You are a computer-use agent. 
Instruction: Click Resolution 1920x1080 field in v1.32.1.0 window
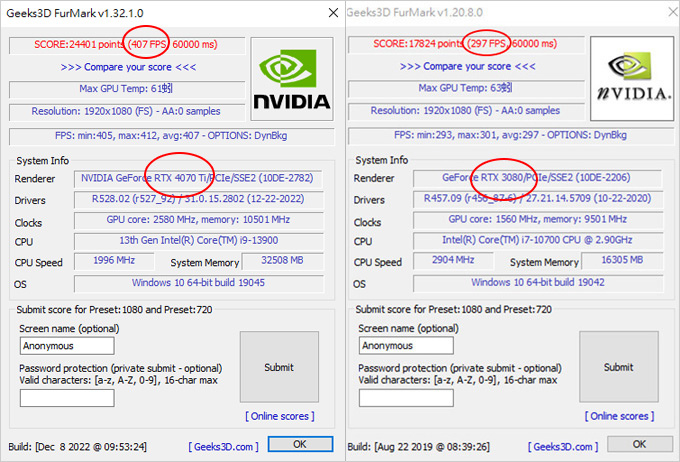pyautogui.click(x=127, y=111)
